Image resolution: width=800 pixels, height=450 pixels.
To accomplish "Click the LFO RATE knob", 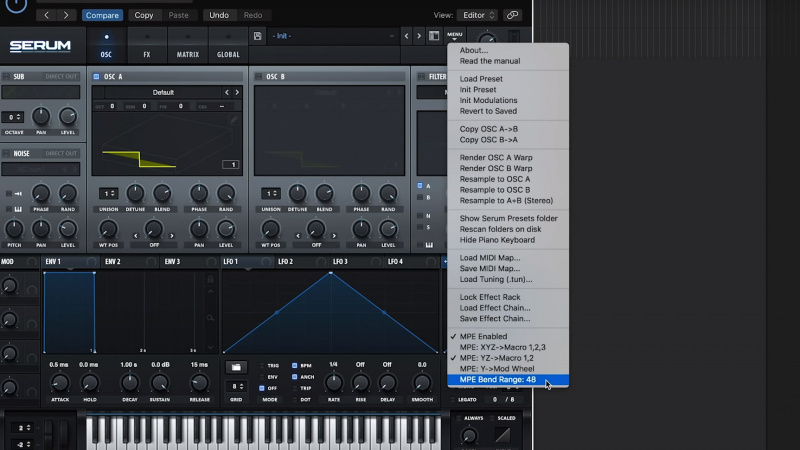I will click(x=334, y=383).
